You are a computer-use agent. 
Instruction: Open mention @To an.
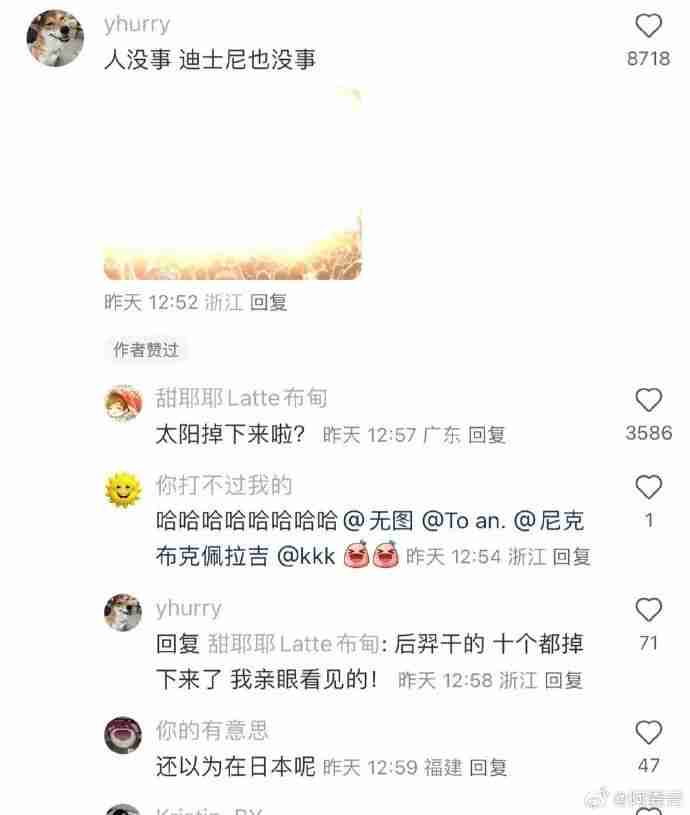(463, 520)
